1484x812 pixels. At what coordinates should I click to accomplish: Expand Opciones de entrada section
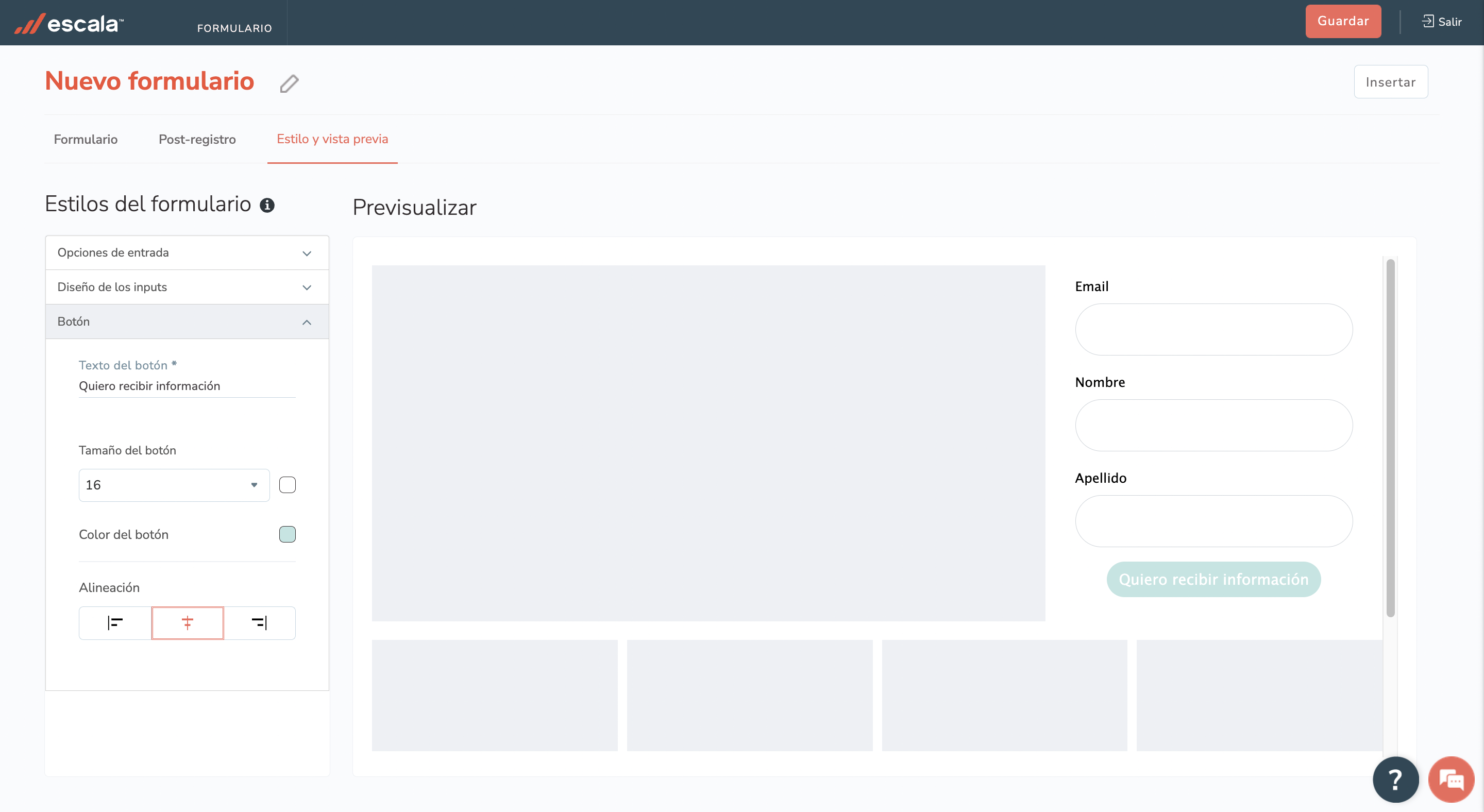(187, 253)
